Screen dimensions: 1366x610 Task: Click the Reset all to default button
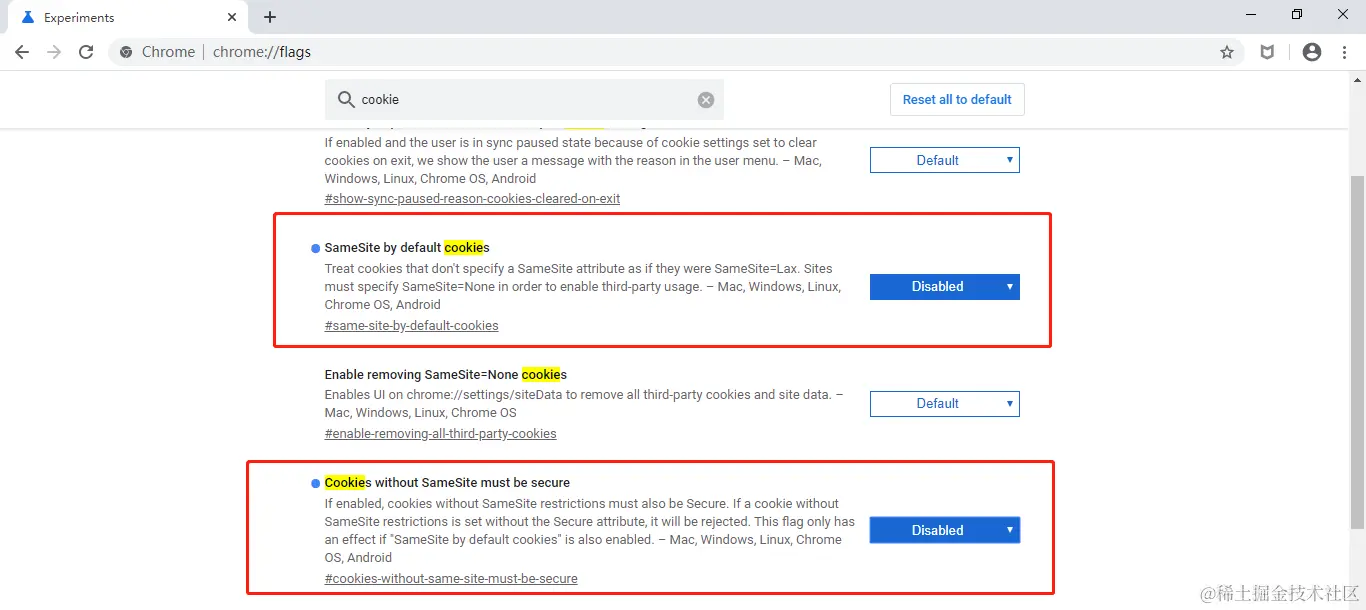pyautogui.click(x=957, y=100)
